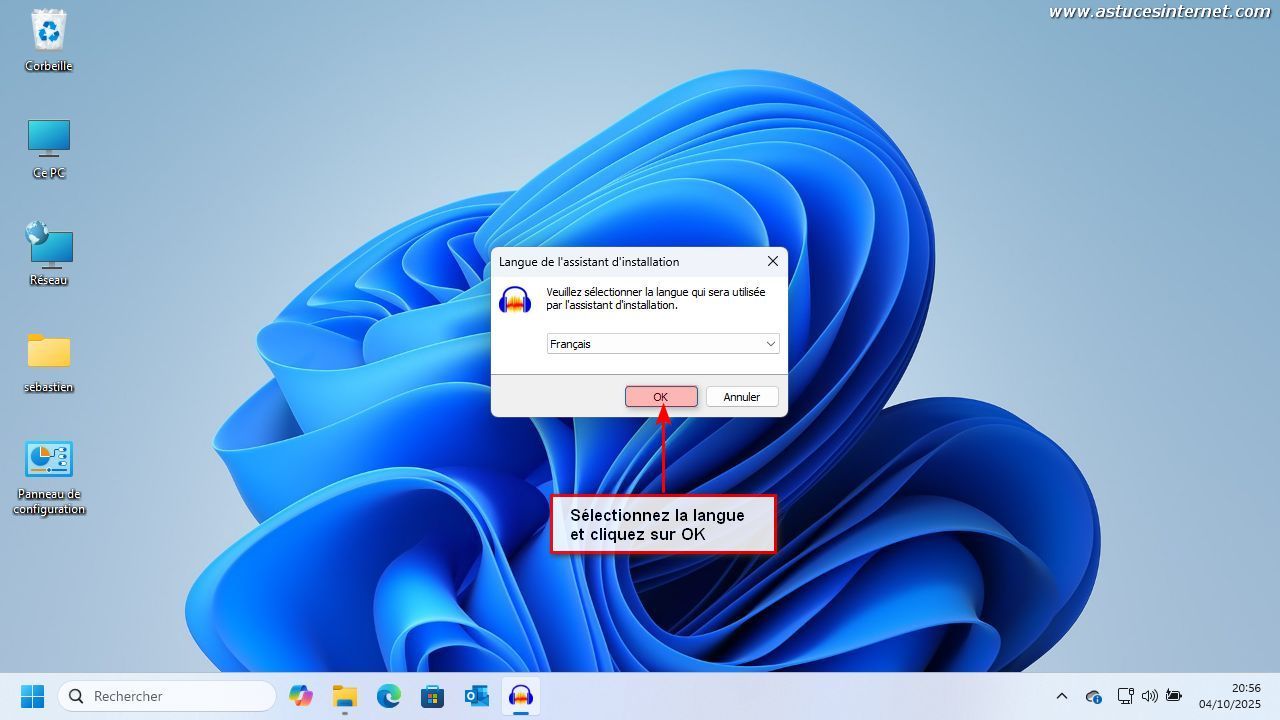1280x720 pixels.
Task: Open File Explorer from the taskbar
Action: pos(344,696)
